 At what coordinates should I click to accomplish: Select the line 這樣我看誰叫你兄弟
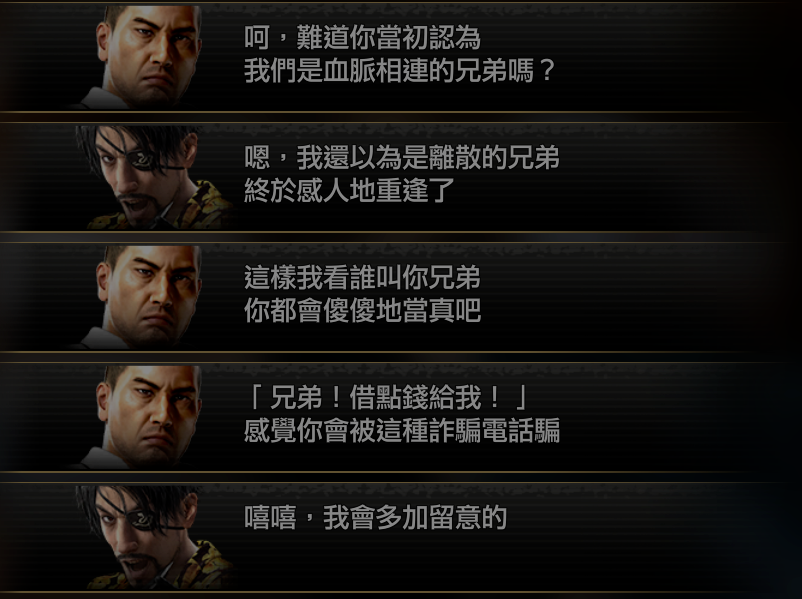coord(362,277)
